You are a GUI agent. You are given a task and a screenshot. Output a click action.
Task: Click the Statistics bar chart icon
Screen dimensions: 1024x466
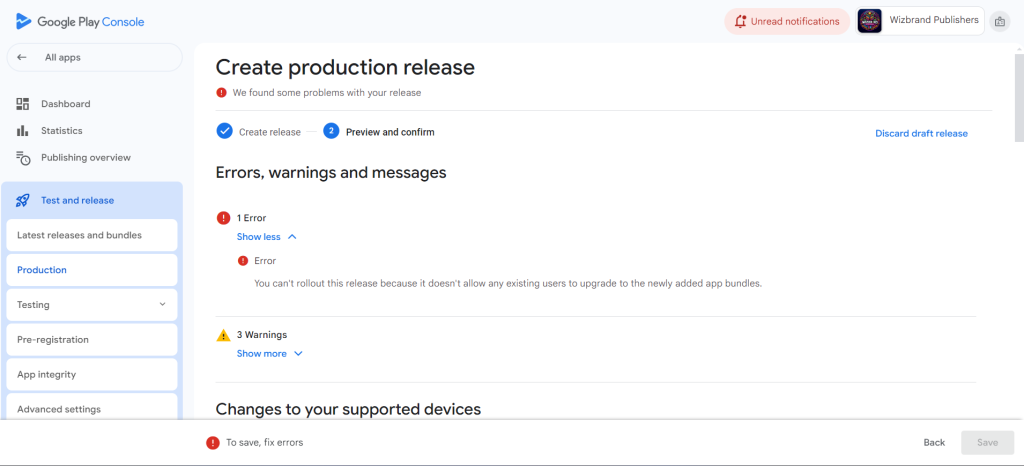pyautogui.click(x=23, y=131)
